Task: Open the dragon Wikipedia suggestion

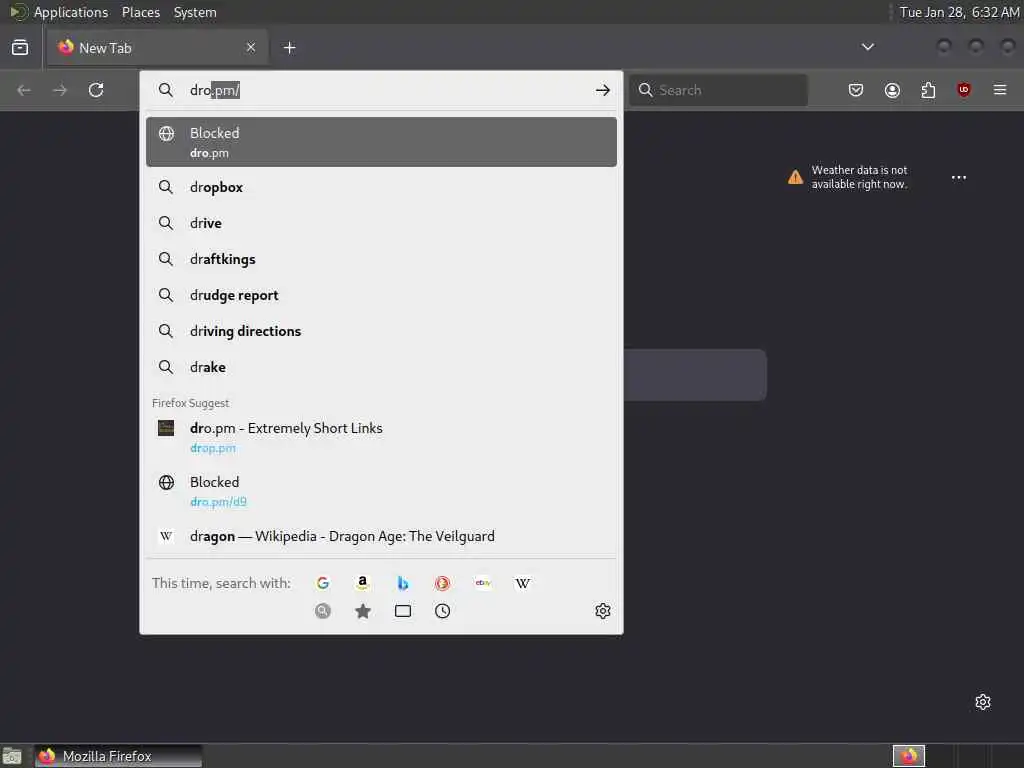Action: tap(381, 536)
